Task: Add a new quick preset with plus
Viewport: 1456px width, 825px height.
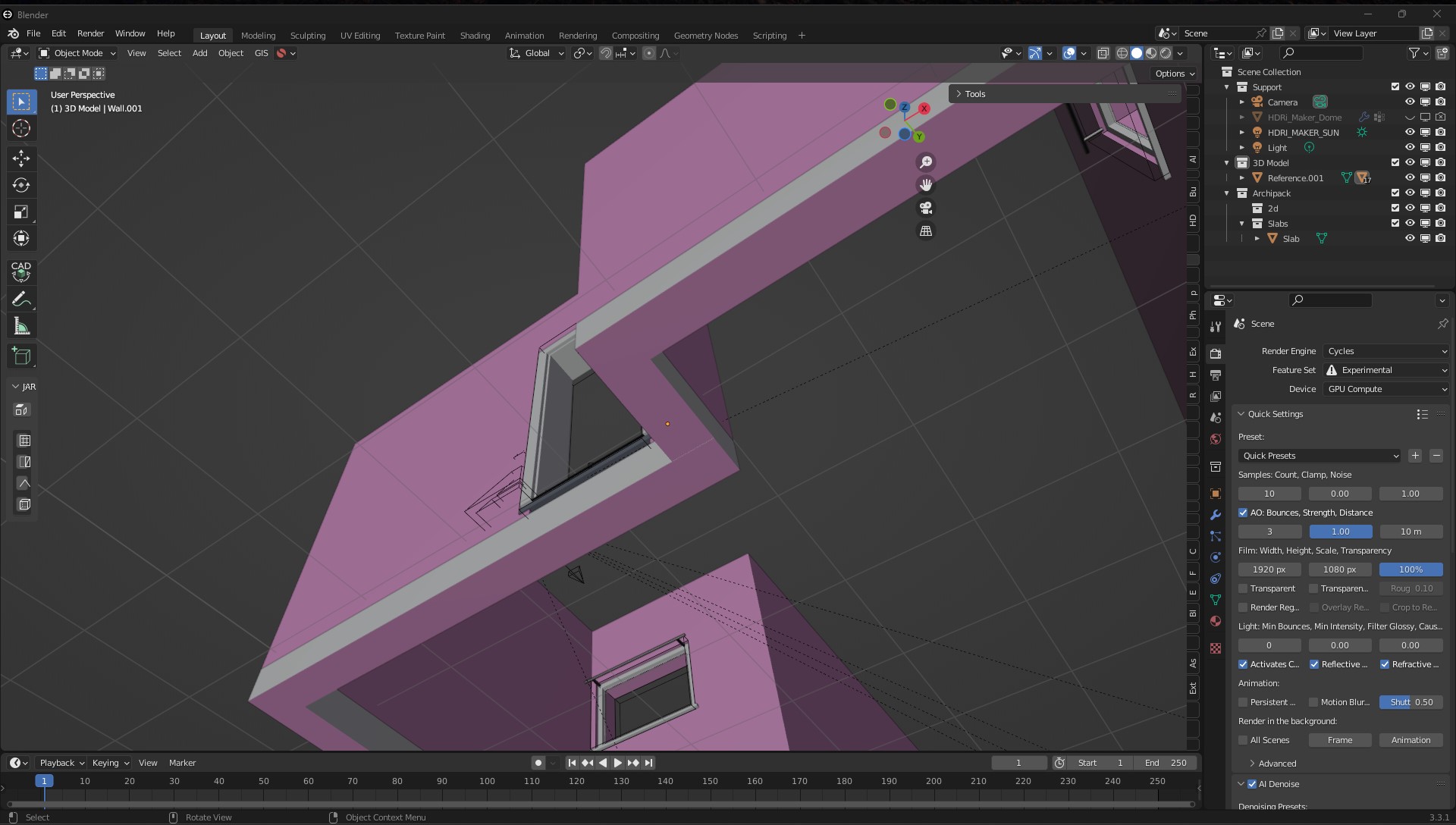Action: coord(1415,456)
